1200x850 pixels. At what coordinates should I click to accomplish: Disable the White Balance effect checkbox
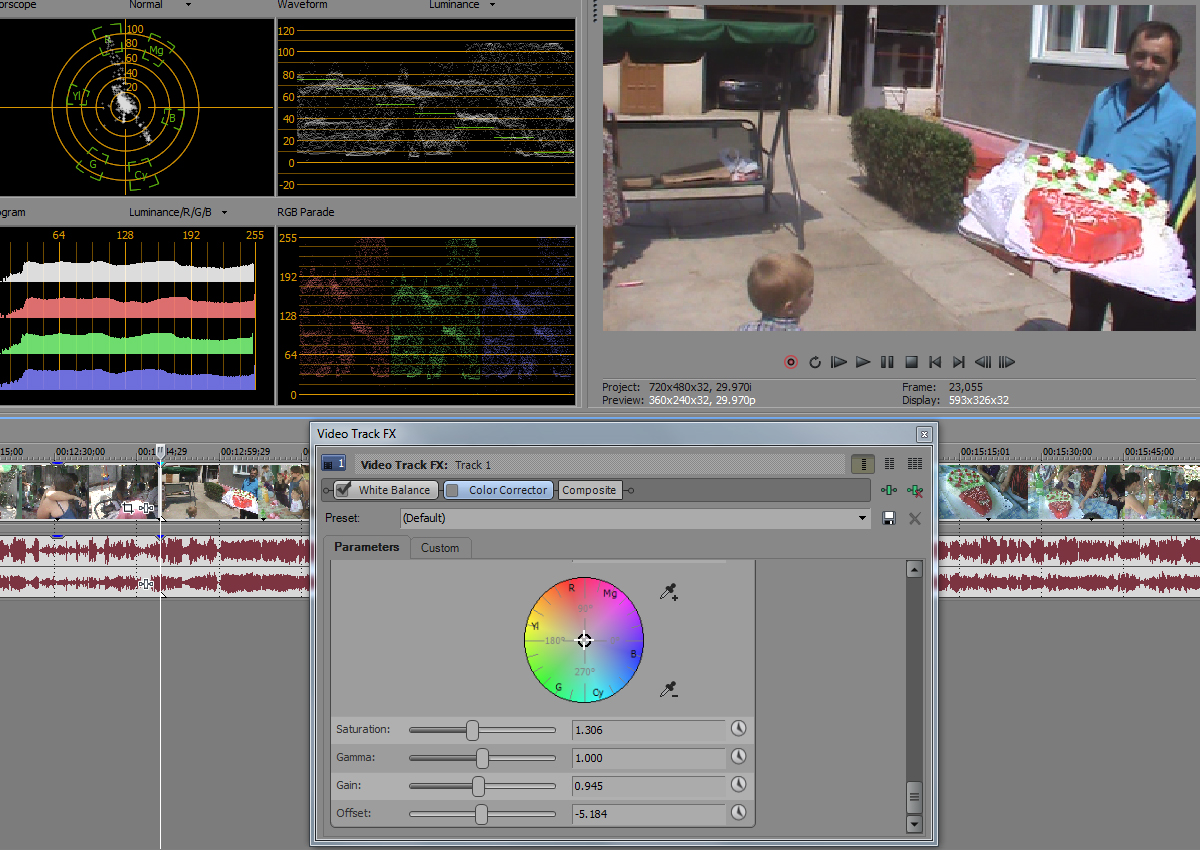coord(344,490)
